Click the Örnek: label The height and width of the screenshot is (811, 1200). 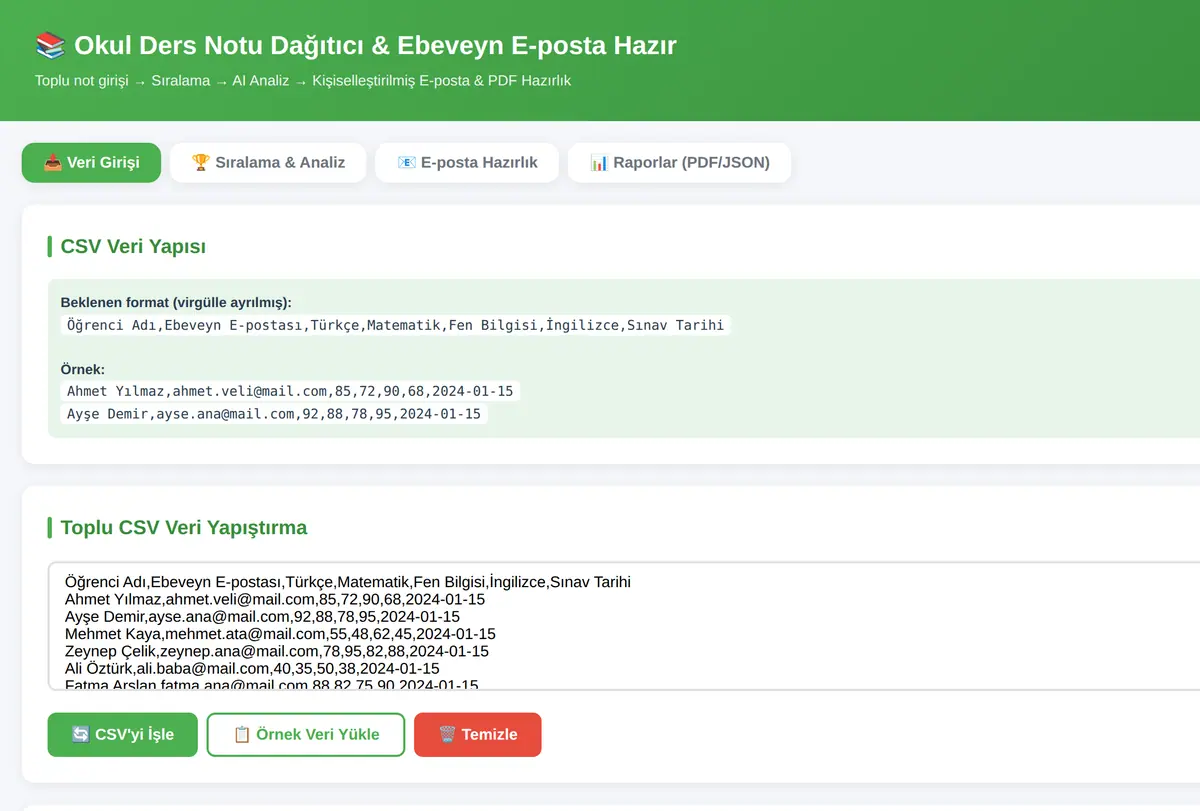pyautogui.click(x=83, y=369)
